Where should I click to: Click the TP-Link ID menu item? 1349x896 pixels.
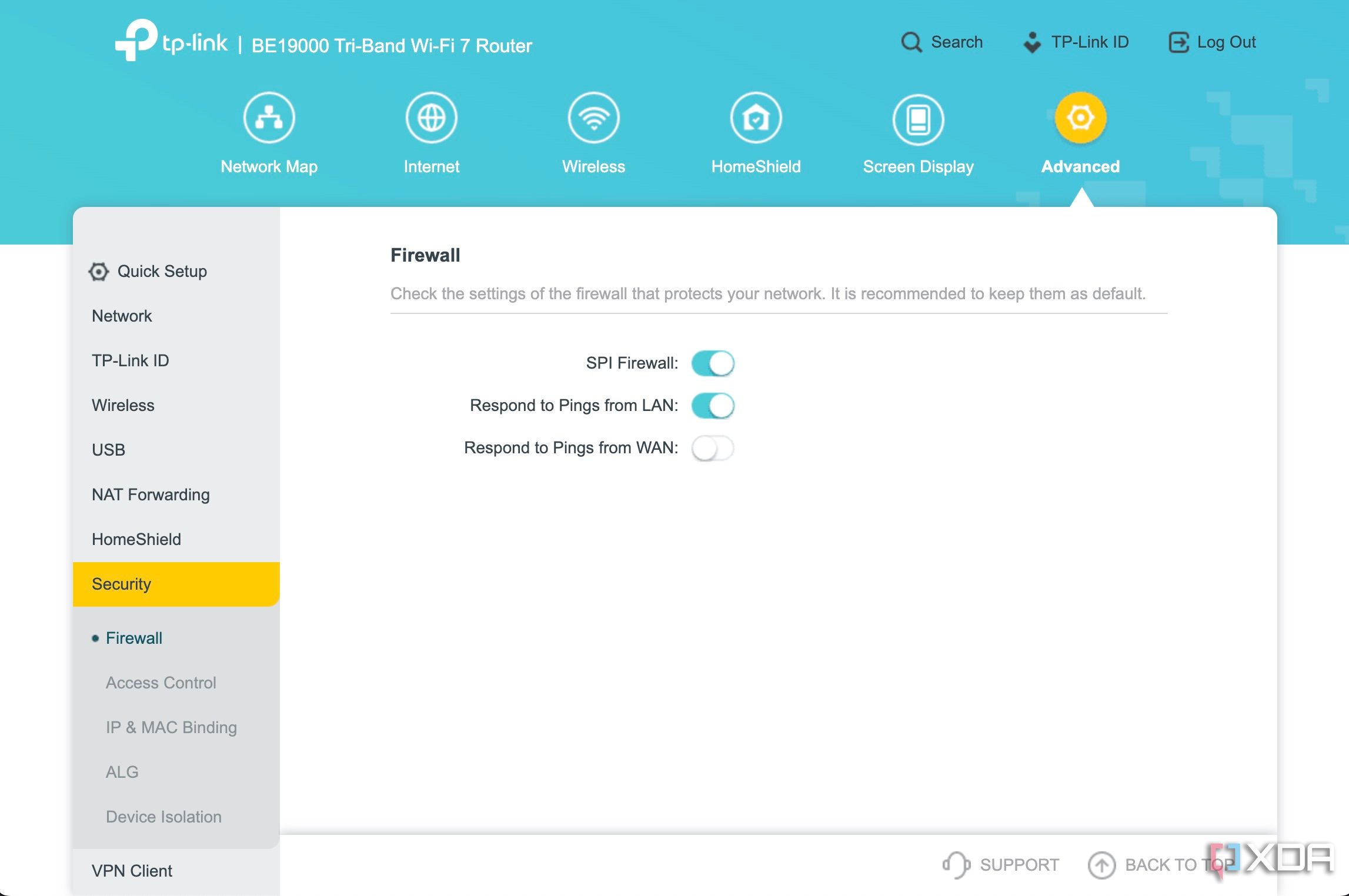pos(130,360)
